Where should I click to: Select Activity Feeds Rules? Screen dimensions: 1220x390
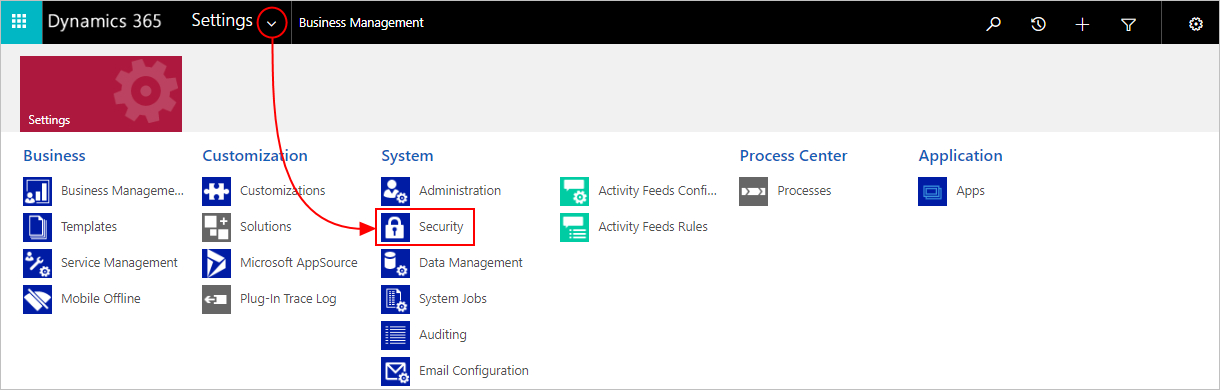click(x=653, y=227)
